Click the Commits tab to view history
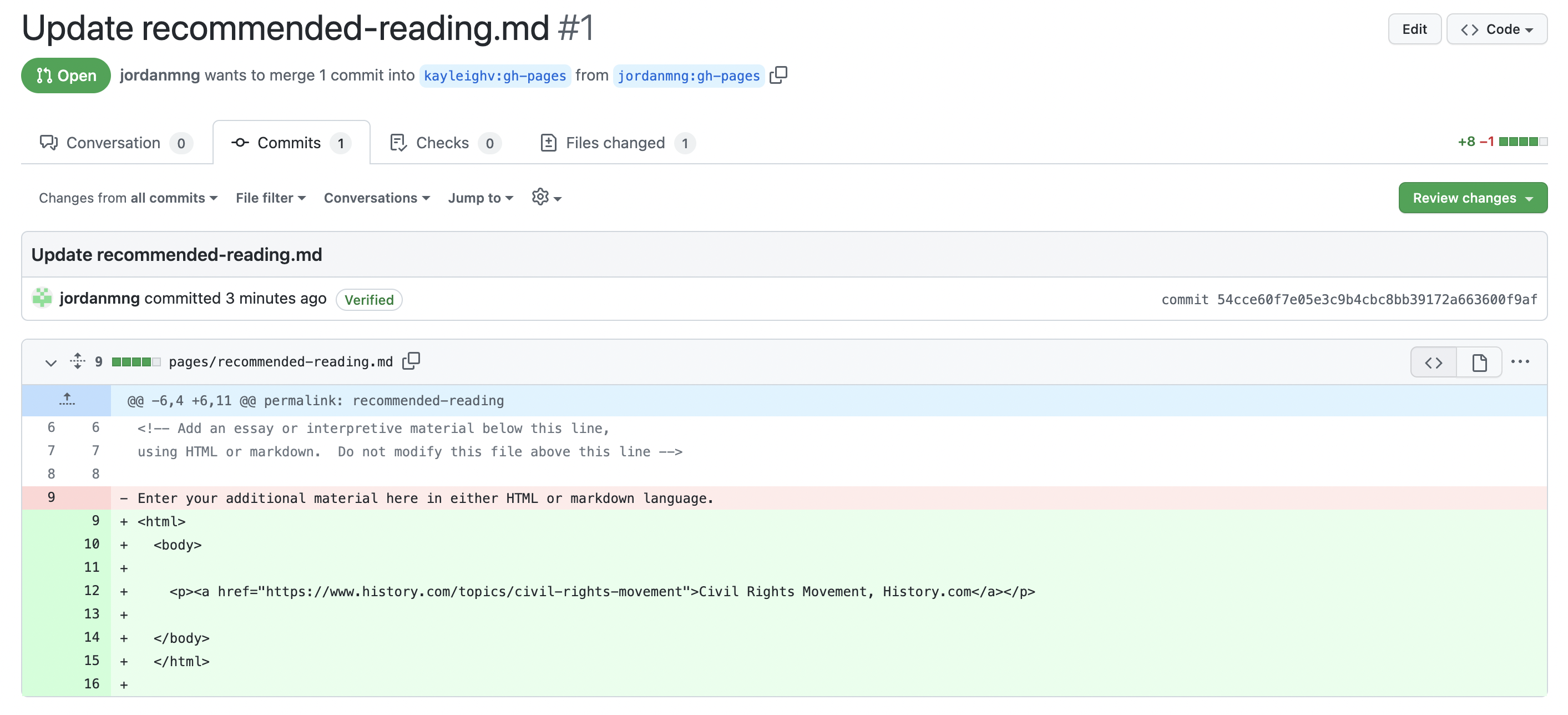 [290, 141]
